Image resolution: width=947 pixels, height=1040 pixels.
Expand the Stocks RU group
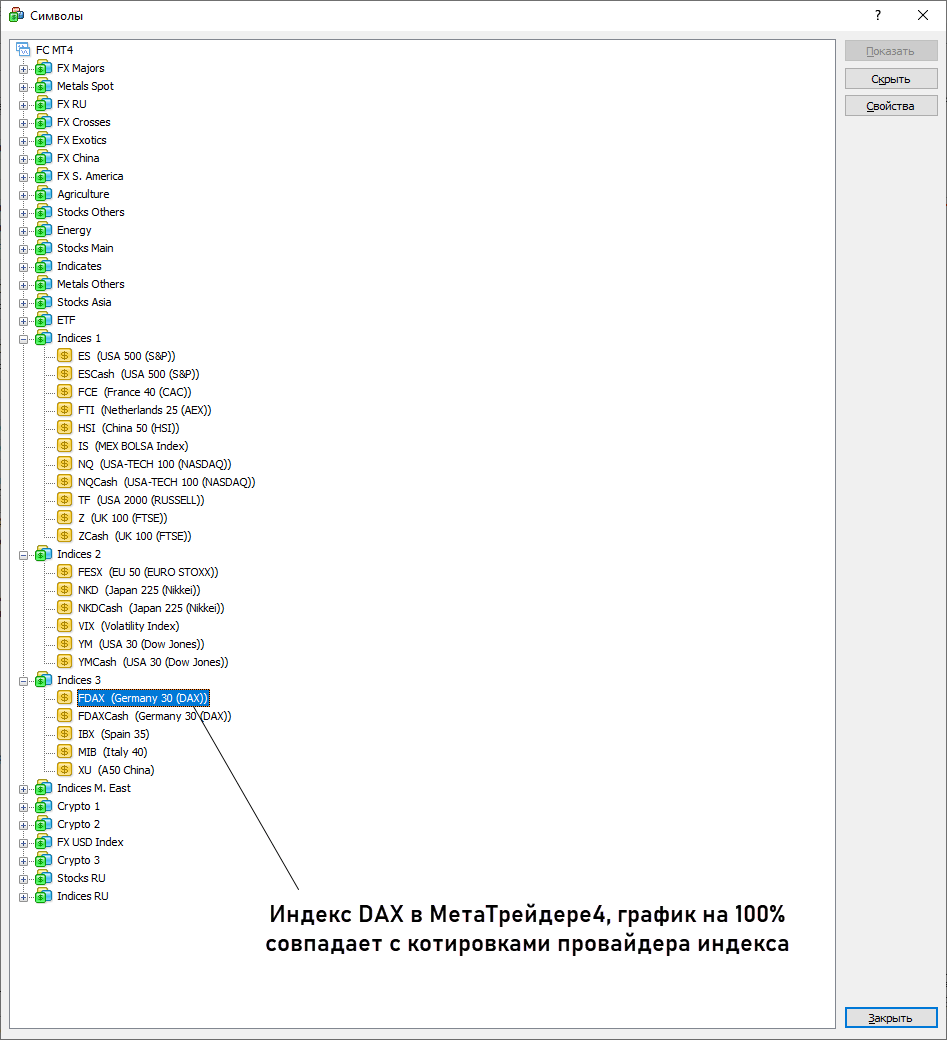coord(24,879)
